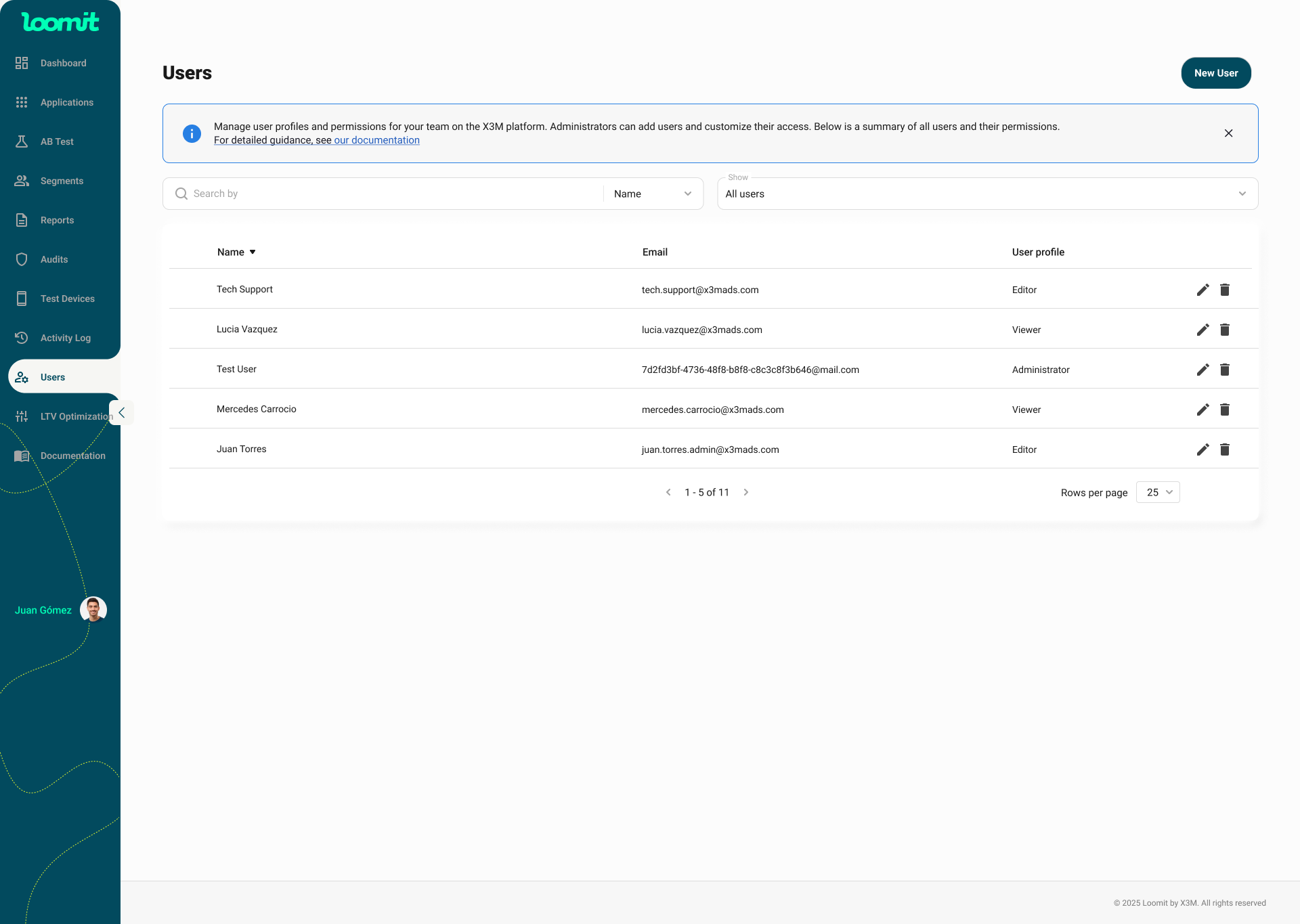Image resolution: width=1300 pixels, height=924 pixels.
Task: Collapse the sidebar with chevron
Action: point(122,412)
